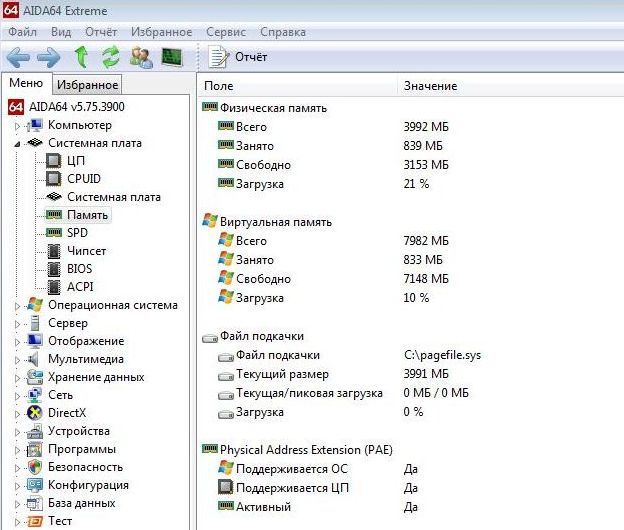Expand the Операционная система node
This screenshot has width=624, height=530.
click(x=17, y=306)
